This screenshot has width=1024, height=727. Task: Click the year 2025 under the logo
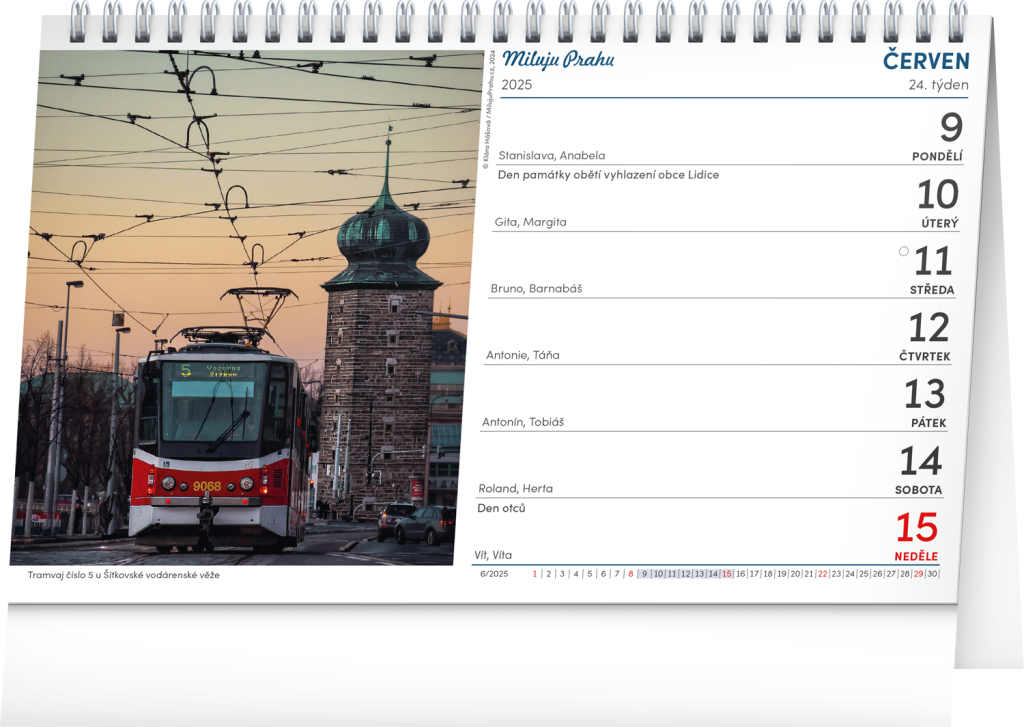coord(517,85)
